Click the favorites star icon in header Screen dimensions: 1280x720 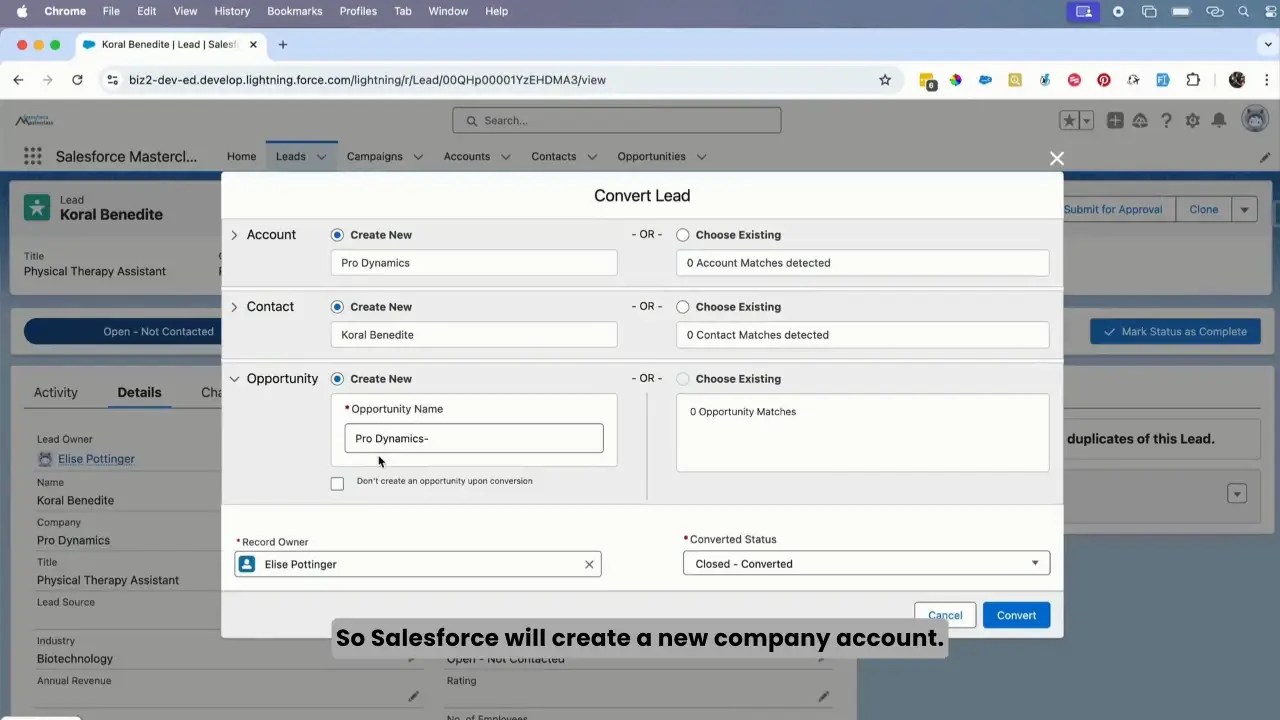pos(1069,120)
